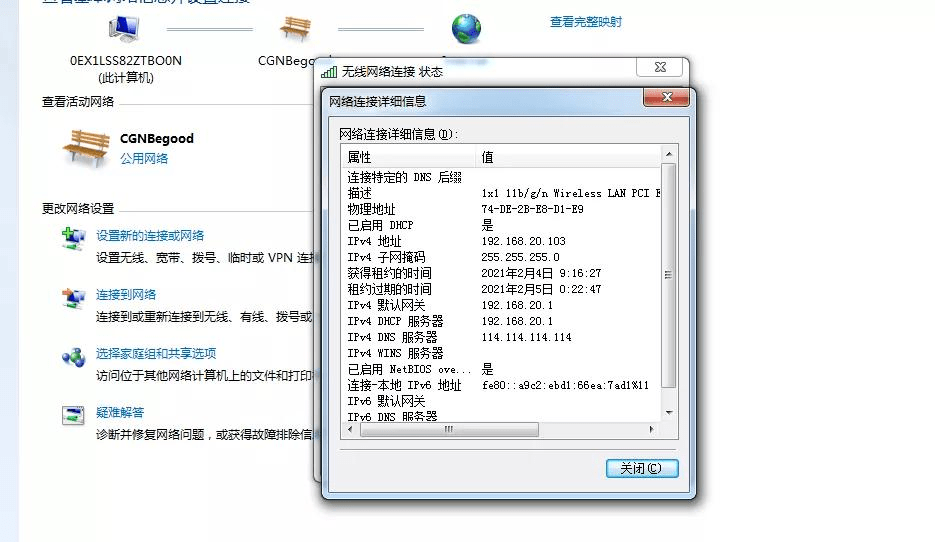The image size is (935, 542).
Task: Select the IPv4 子网掩码 row
Action: (x=502, y=257)
